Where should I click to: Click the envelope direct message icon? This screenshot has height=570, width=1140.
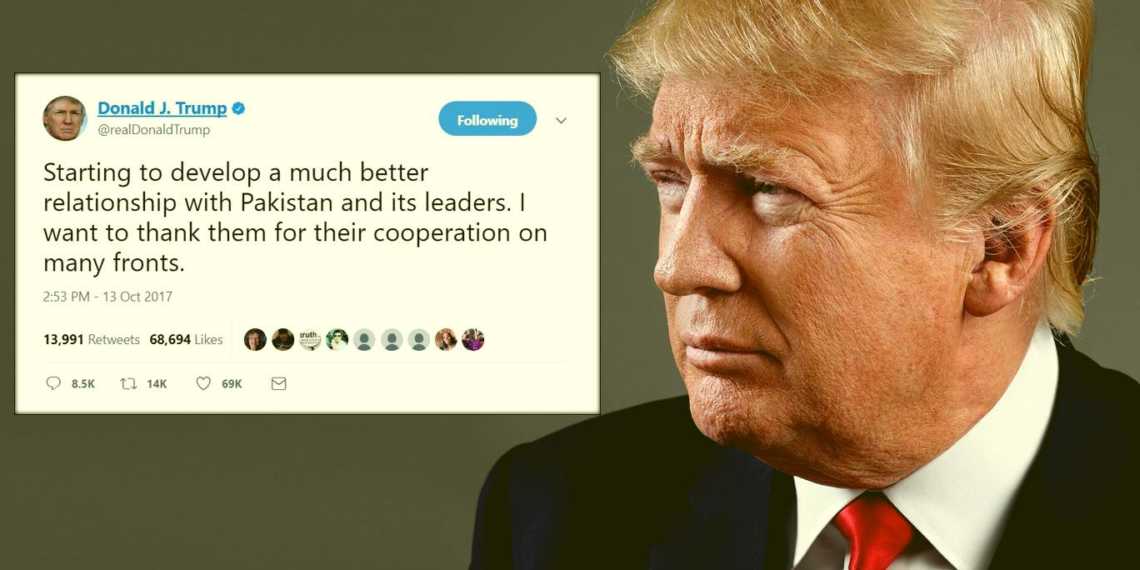pos(278,383)
